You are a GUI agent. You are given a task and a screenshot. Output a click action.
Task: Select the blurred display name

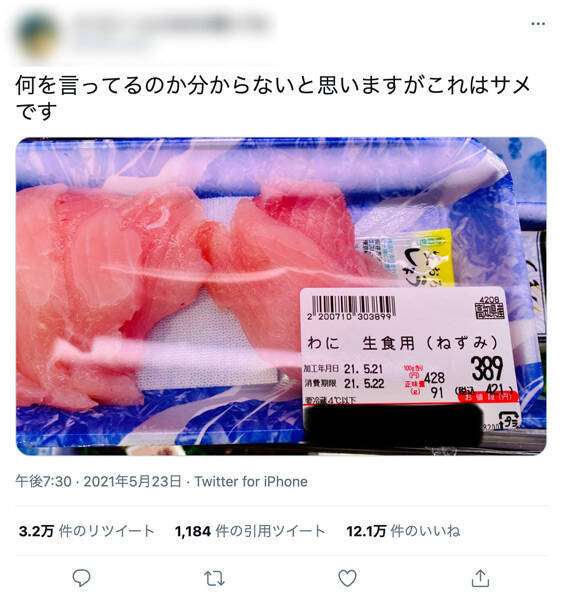point(170,24)
